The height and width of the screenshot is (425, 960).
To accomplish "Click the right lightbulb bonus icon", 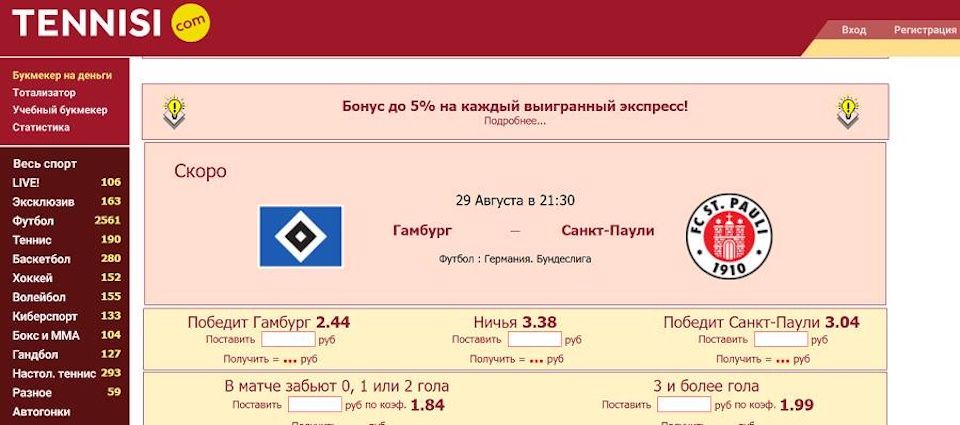I will click(x=848, y=111).
